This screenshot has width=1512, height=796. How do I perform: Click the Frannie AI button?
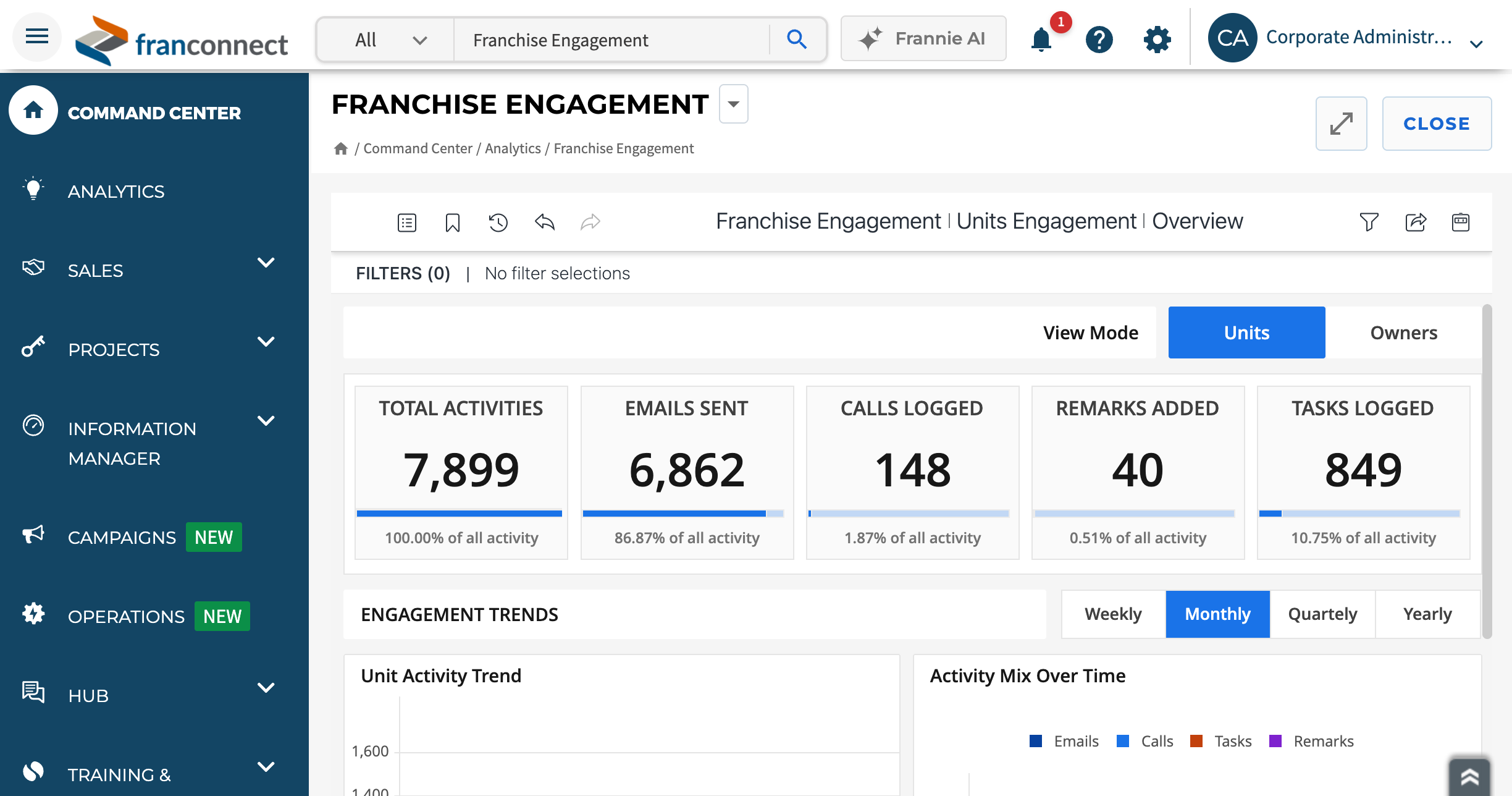[x=923, y=39]
